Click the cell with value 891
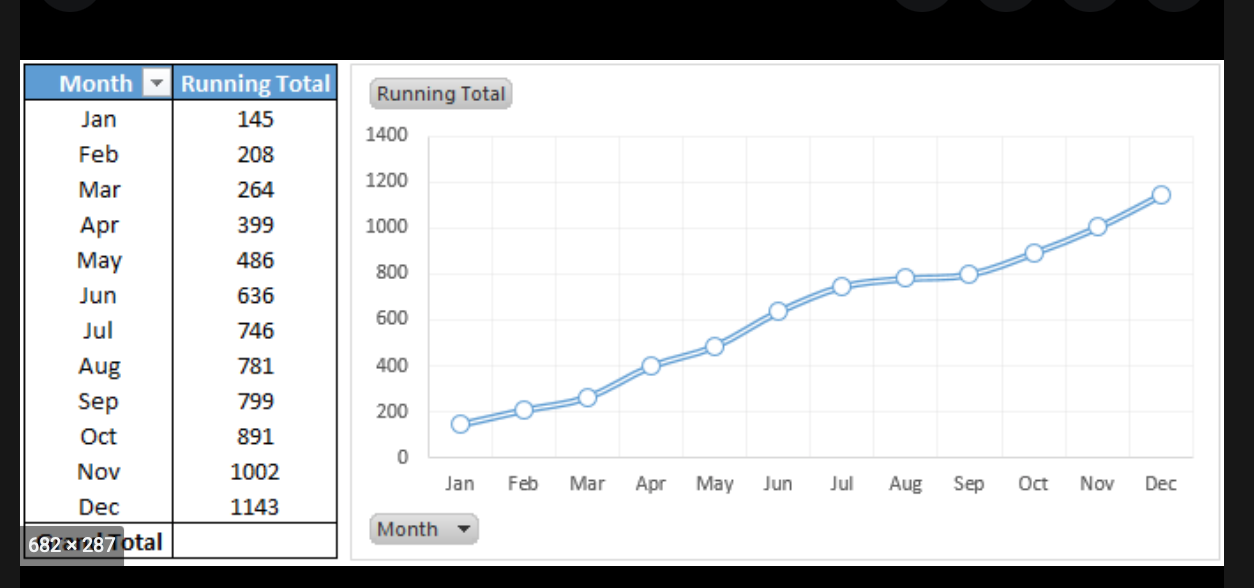Image resolution: width=1254 pixels, height=588 pixels. pyautogui.click(x=255, y=436)
